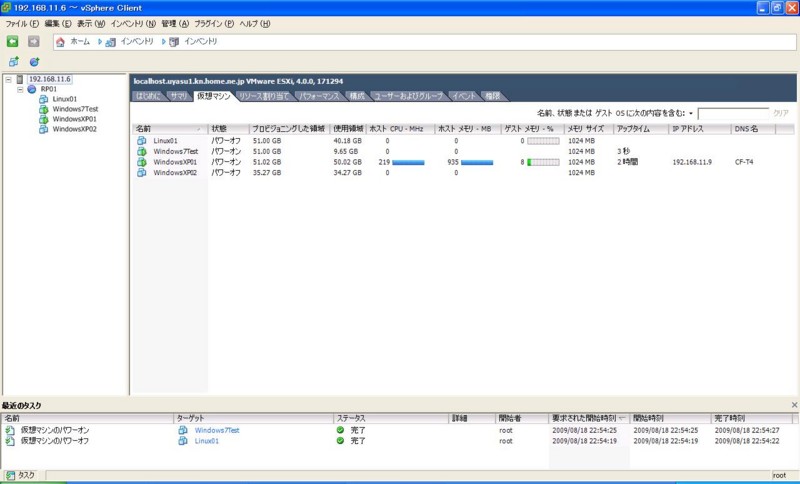
Task: Click the green back navigation arrow
Action: tap(13, 42)
